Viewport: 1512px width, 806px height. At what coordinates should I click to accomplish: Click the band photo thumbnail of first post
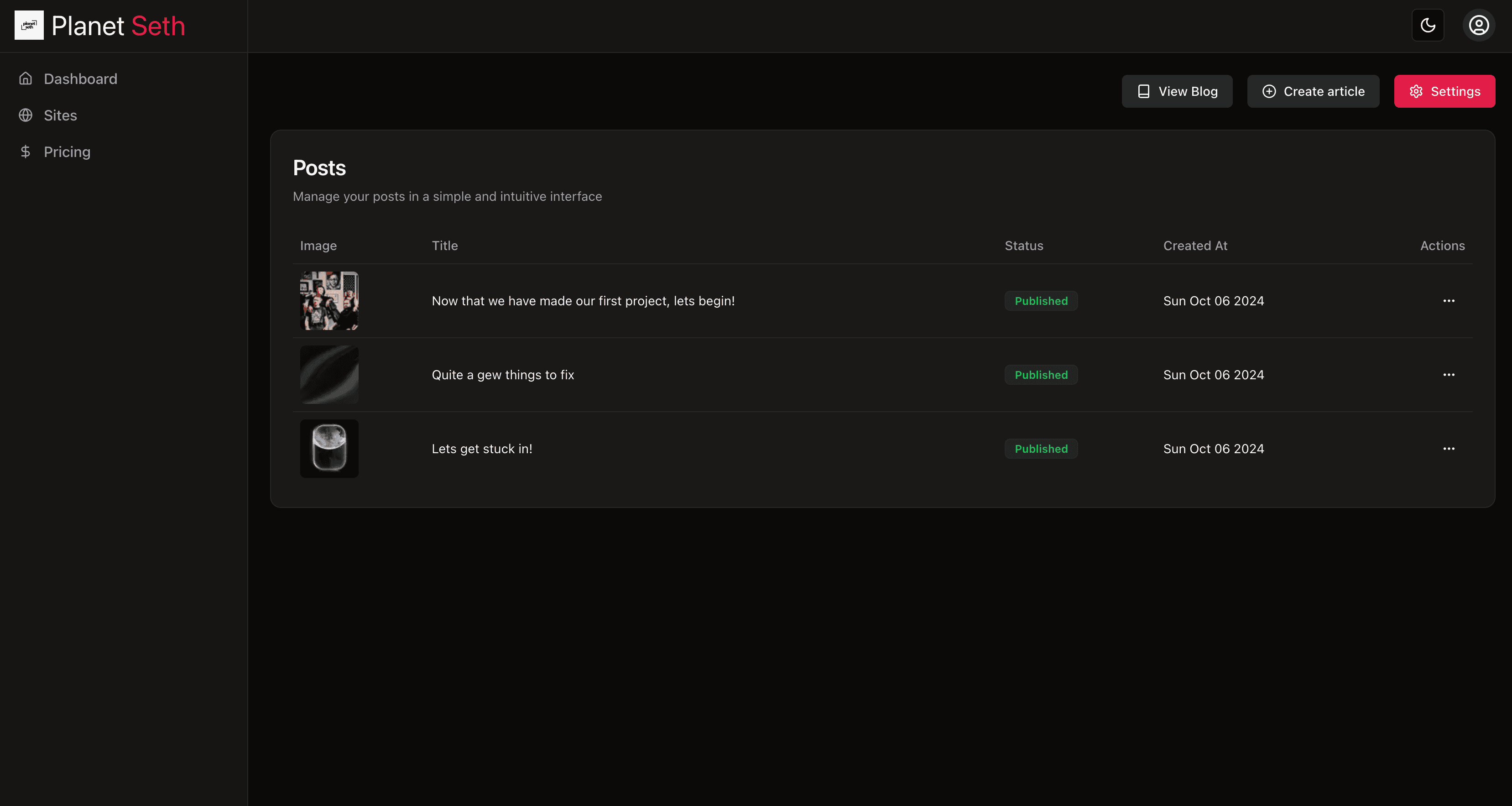[329, 301]
